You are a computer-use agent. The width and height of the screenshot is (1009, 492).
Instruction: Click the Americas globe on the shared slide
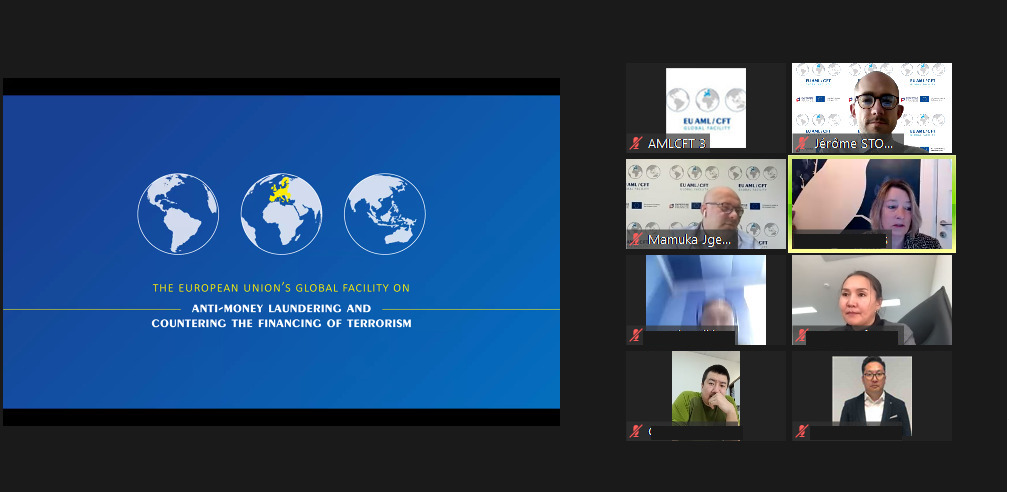click(x=178, y=213)
